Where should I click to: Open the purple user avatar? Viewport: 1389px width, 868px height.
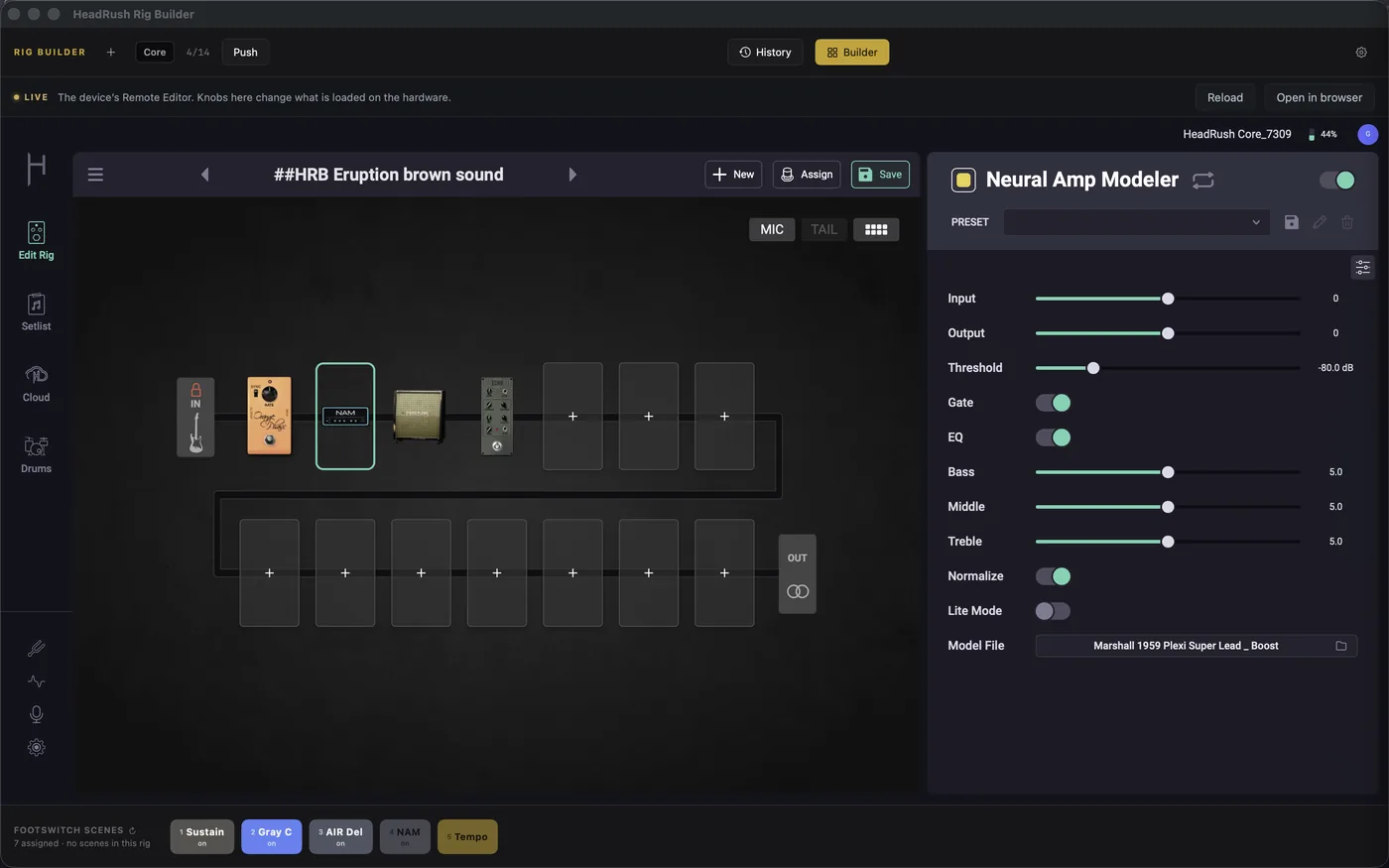pyautogui.click(x=1367, y=134)
